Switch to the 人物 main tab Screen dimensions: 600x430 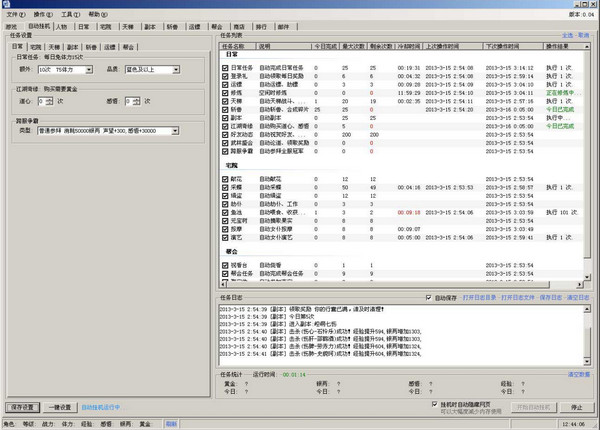[61, 27]
